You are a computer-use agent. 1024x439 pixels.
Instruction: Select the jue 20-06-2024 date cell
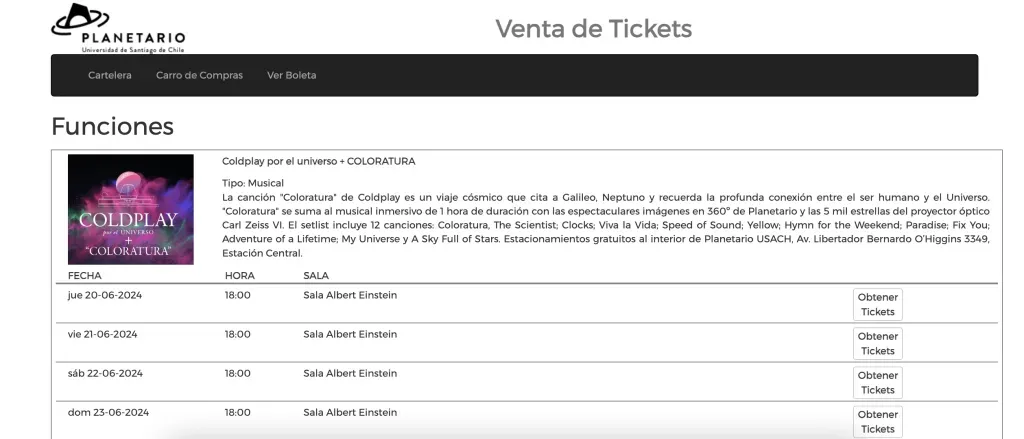point(102,295)
